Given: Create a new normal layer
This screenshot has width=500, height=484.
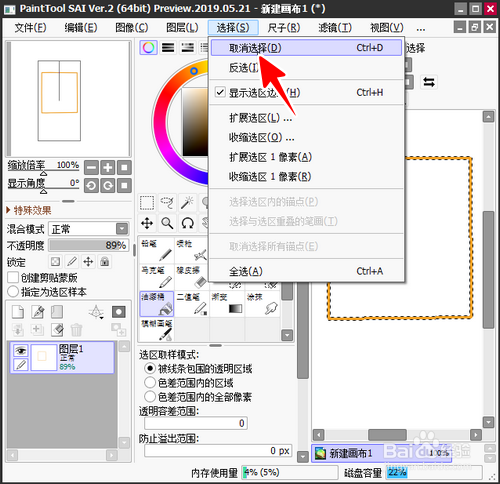Looking at the screenshot, I should point(18,312).
